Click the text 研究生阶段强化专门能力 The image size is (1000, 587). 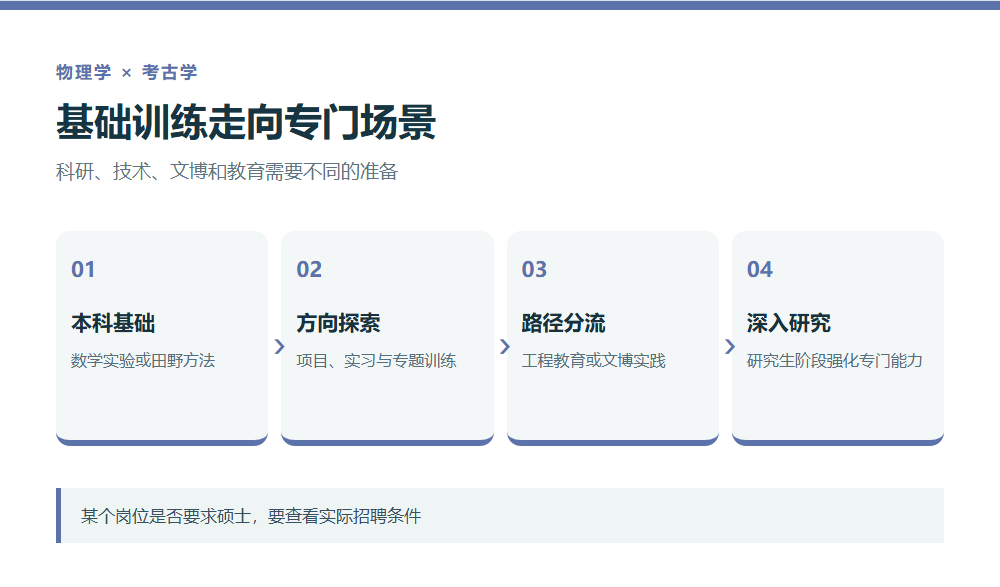(x=835, y=360)
